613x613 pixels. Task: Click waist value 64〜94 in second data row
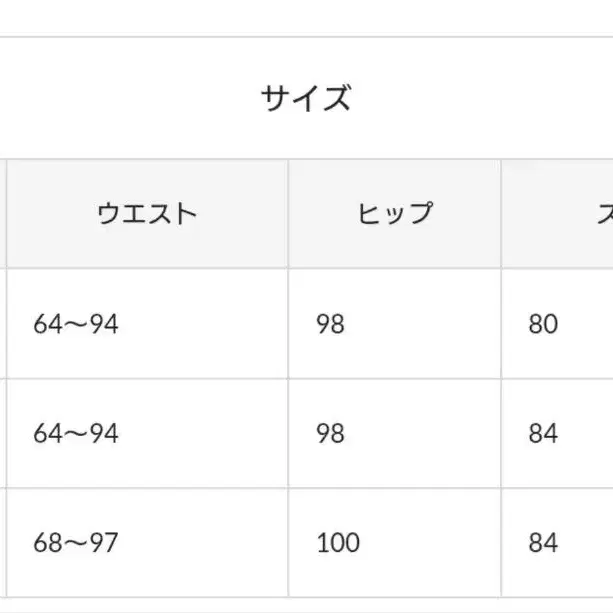[x=76, y=434]
